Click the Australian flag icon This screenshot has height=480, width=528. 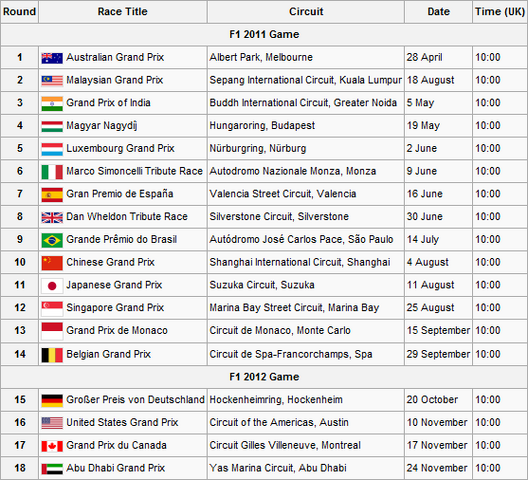tap(52, 58)
